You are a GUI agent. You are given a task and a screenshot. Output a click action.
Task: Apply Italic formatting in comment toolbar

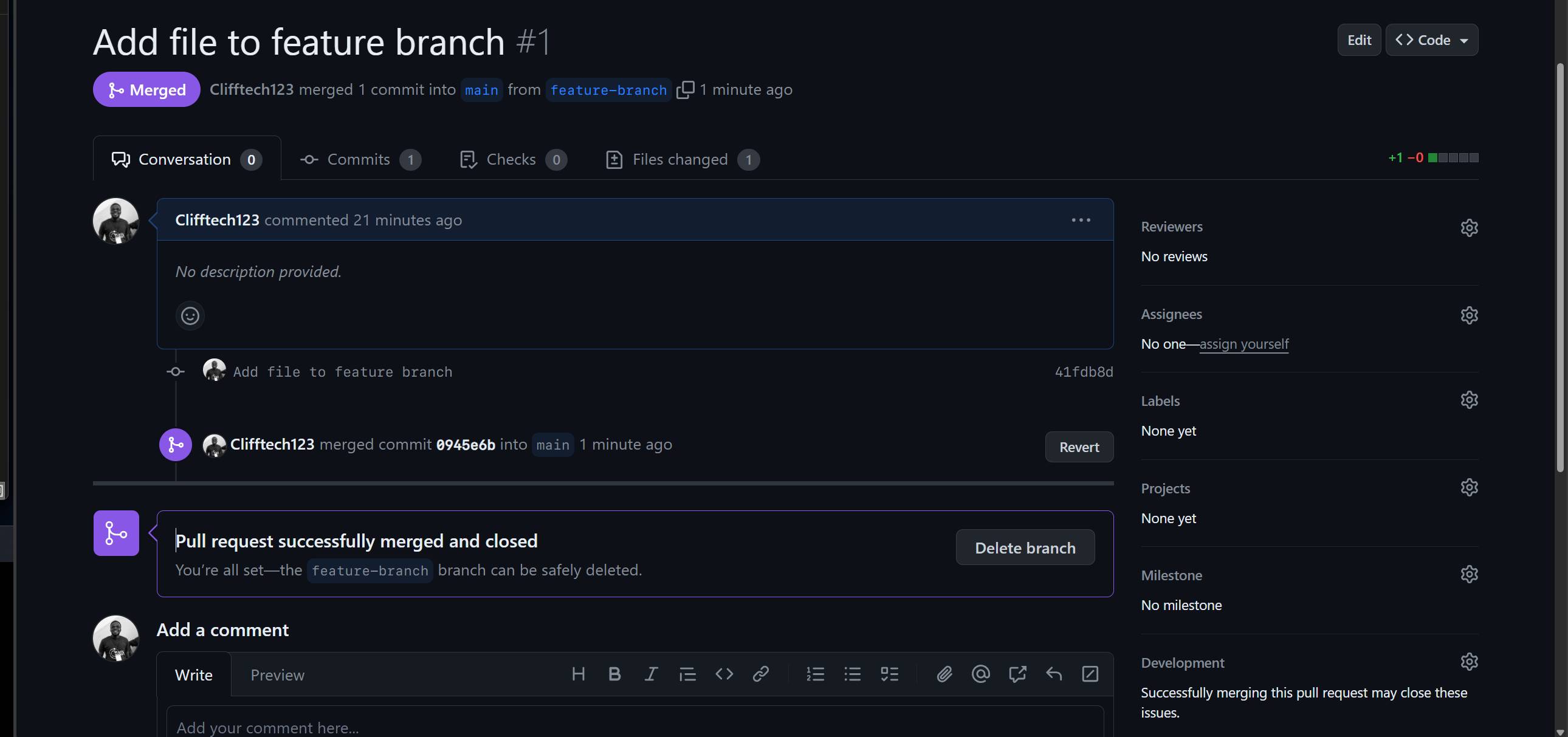coord(651,674)
